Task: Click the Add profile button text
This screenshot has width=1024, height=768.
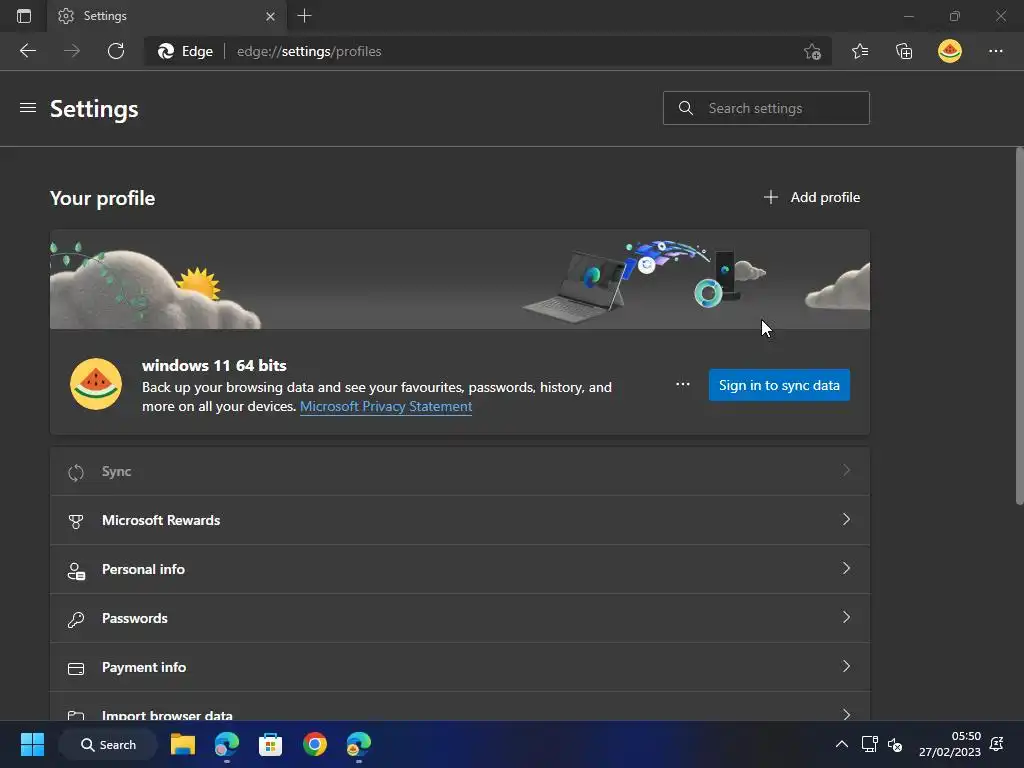Action: click(825, 197)
